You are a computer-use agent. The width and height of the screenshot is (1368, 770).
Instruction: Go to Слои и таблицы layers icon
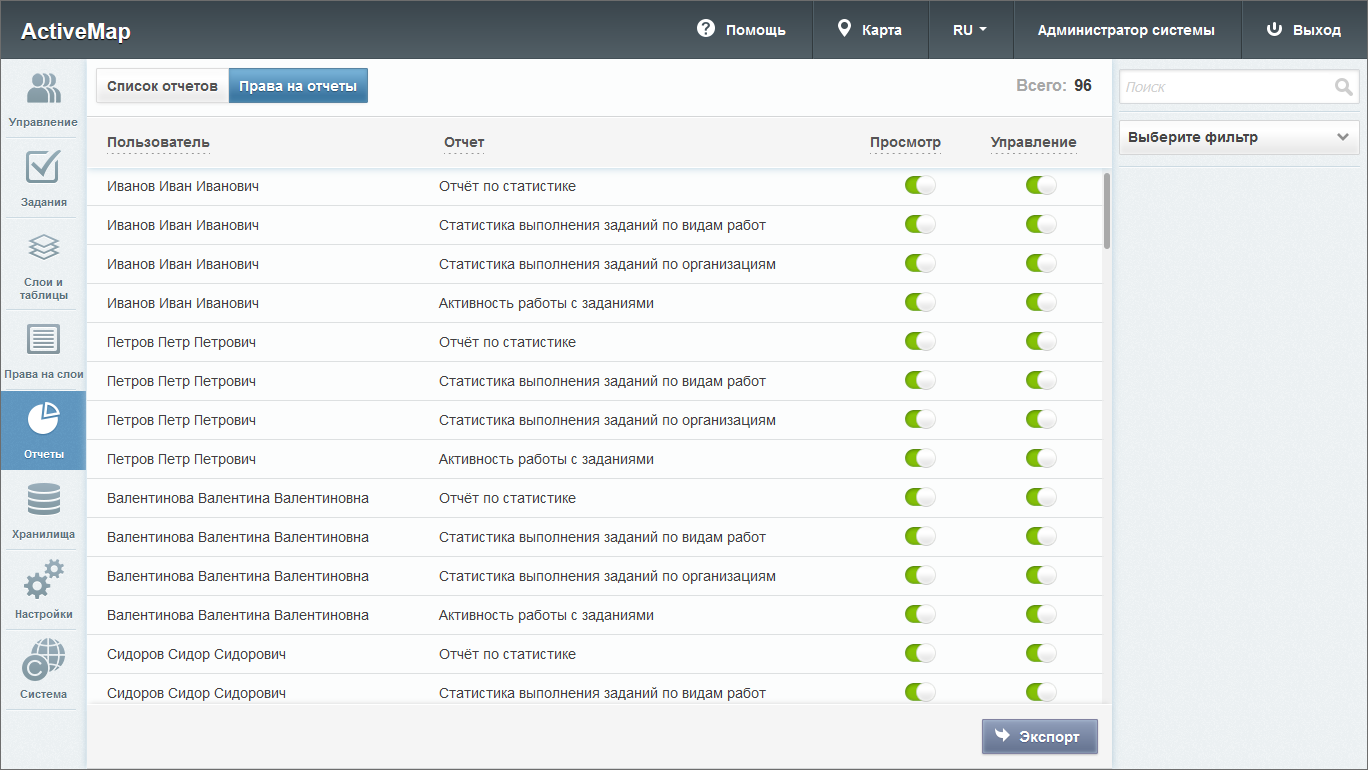pyautogui.click(x=43, y=247)
